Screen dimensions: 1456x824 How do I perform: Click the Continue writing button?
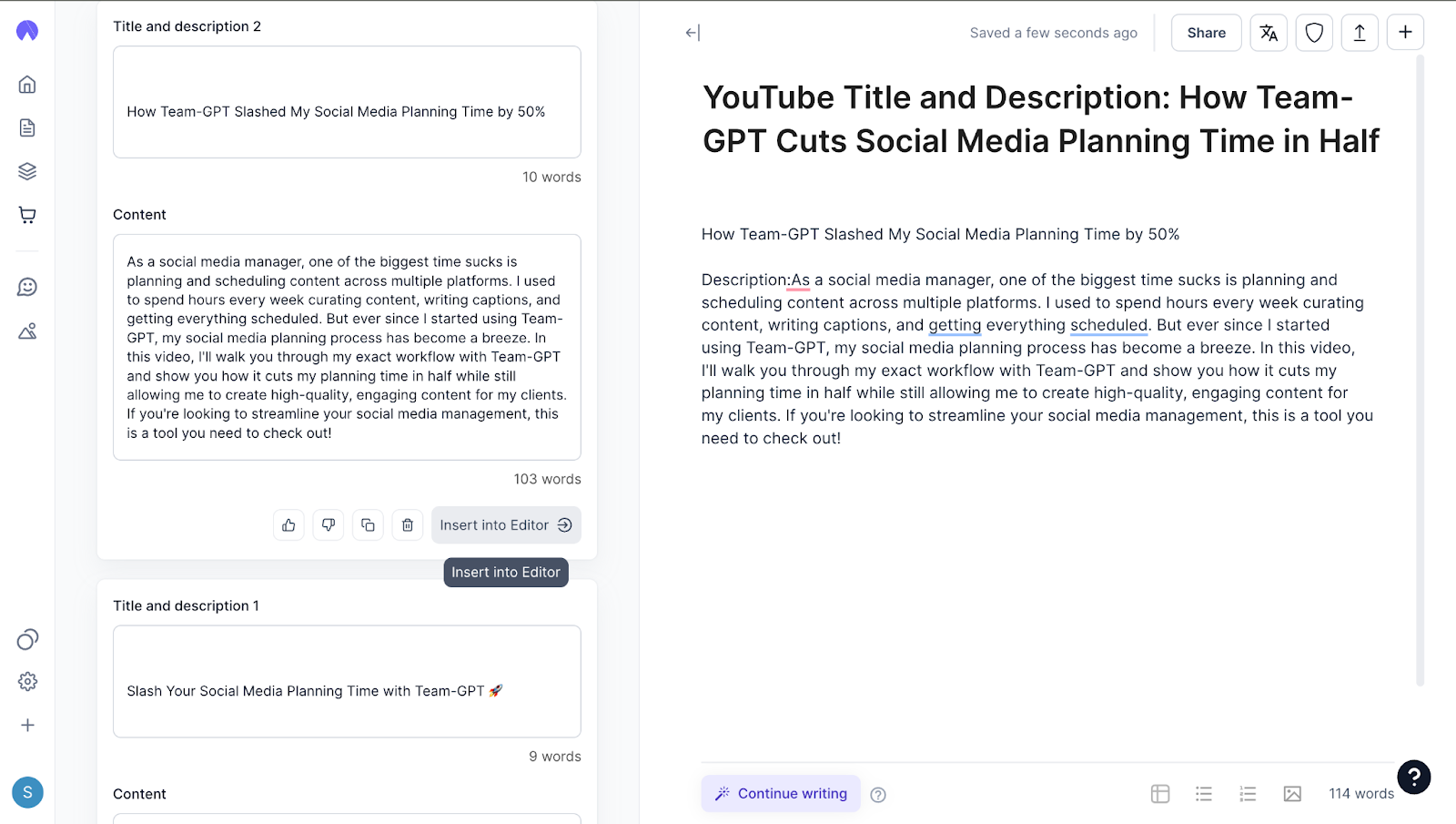coord(781,794)
